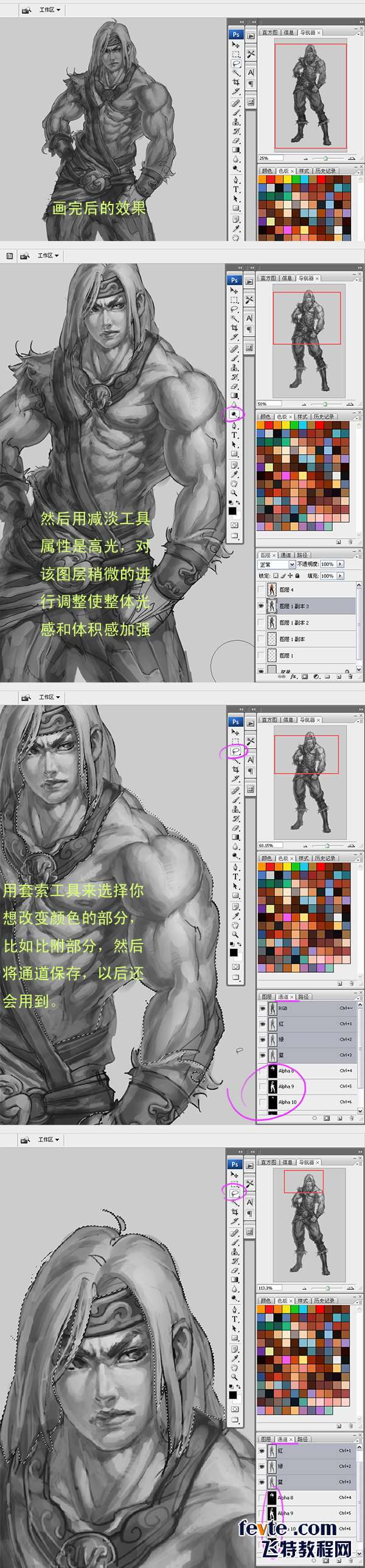Image resolution: width=365 pixels, height=1568 pixels.
Task: Open the 直方图 tab in the 25% zoom workspace
Action: pos(269,32)
